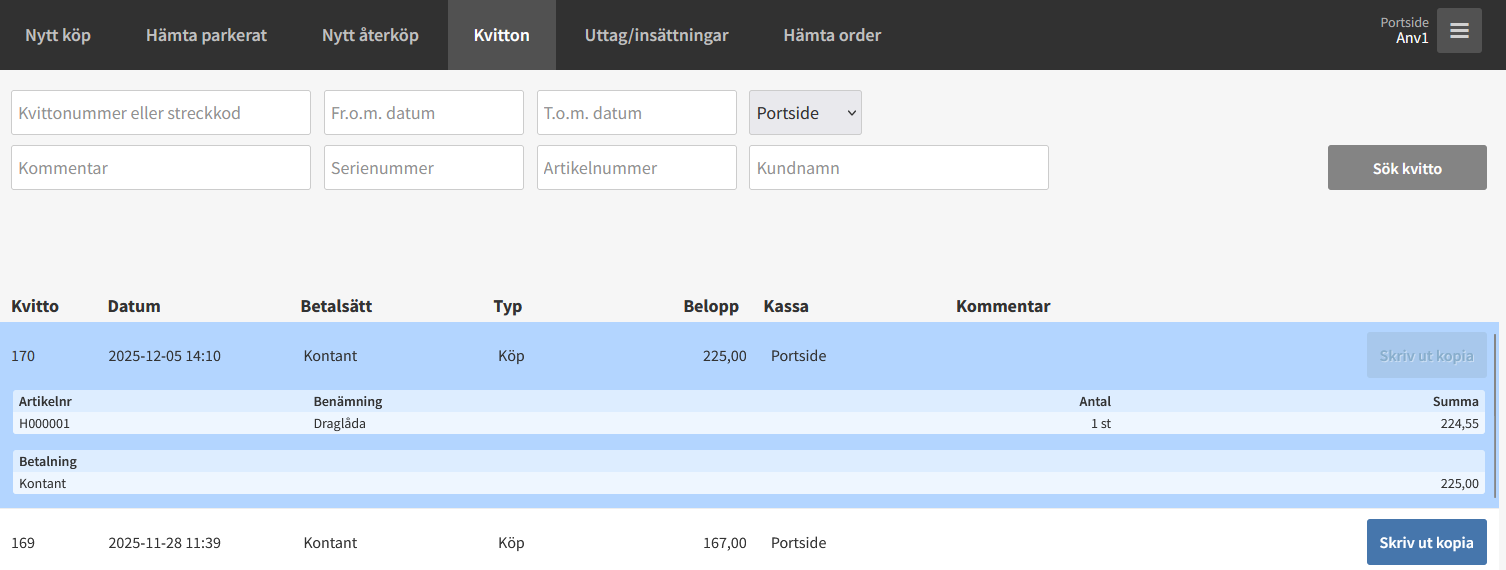Go to the Nytt återköp tab

(370, 35)
